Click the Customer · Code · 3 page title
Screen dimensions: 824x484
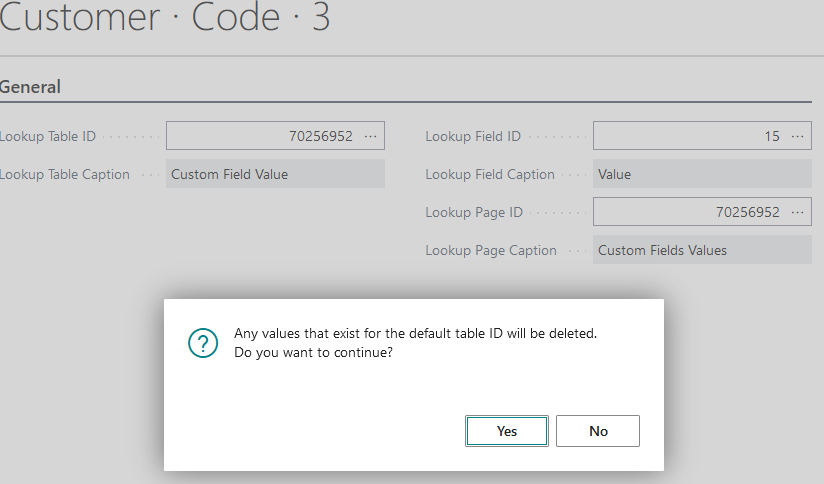(x=165, y=20)
